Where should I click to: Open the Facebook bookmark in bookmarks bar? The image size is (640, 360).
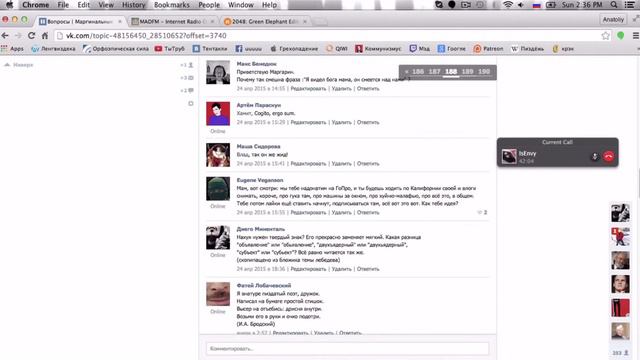pos(249,49)
